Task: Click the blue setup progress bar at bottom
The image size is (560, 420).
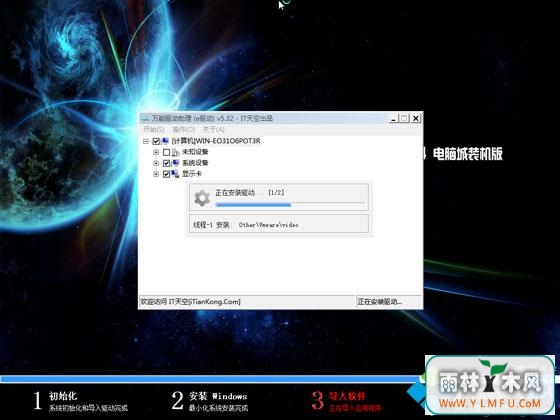Action: (x=211, y=379)
